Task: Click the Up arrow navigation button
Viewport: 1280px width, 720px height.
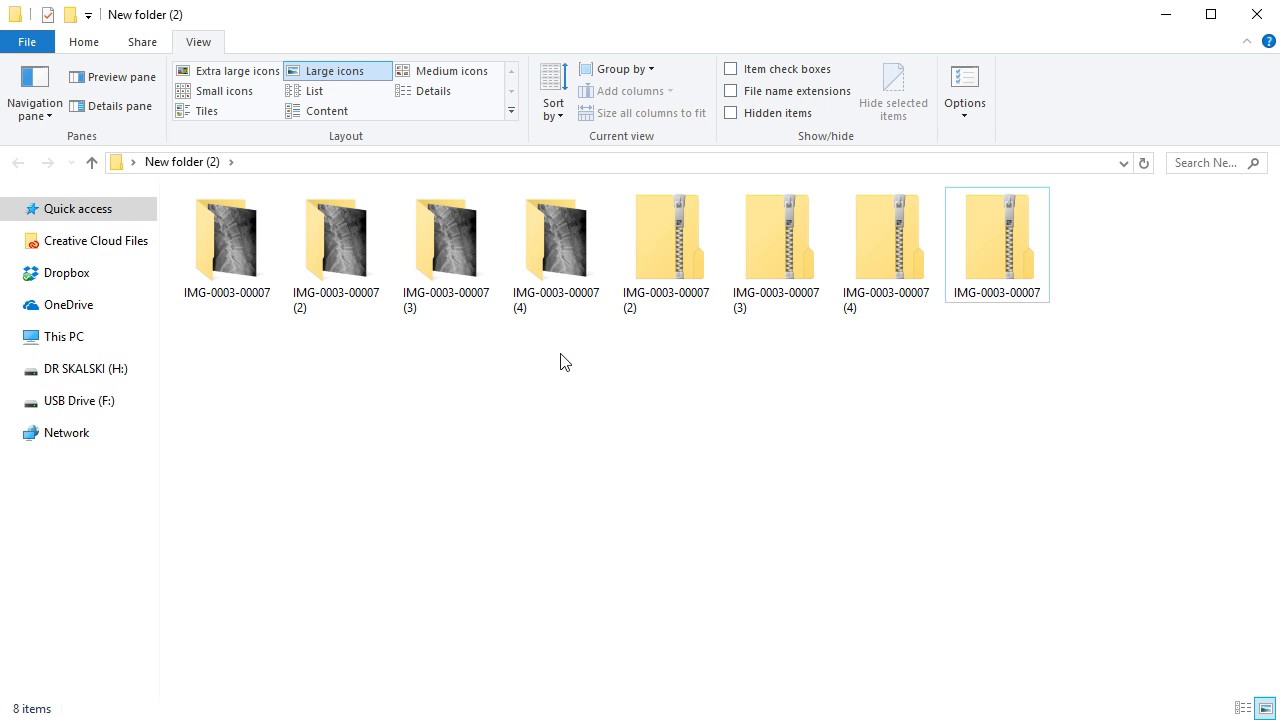Action: coord(92,163)
